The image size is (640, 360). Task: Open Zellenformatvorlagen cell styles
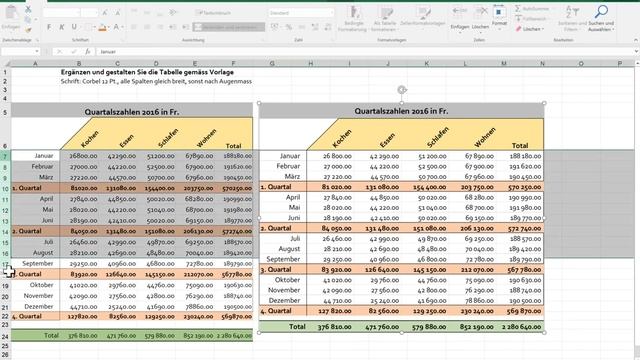pyautogui.click(x=422, y=16)
